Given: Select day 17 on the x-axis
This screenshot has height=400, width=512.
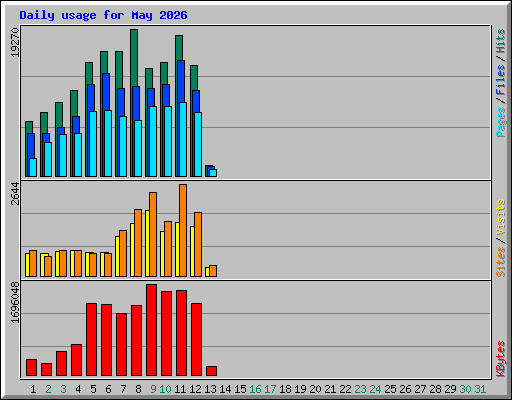Looking at the screenshot, I should pyautogui.click(x=270, y=389).
